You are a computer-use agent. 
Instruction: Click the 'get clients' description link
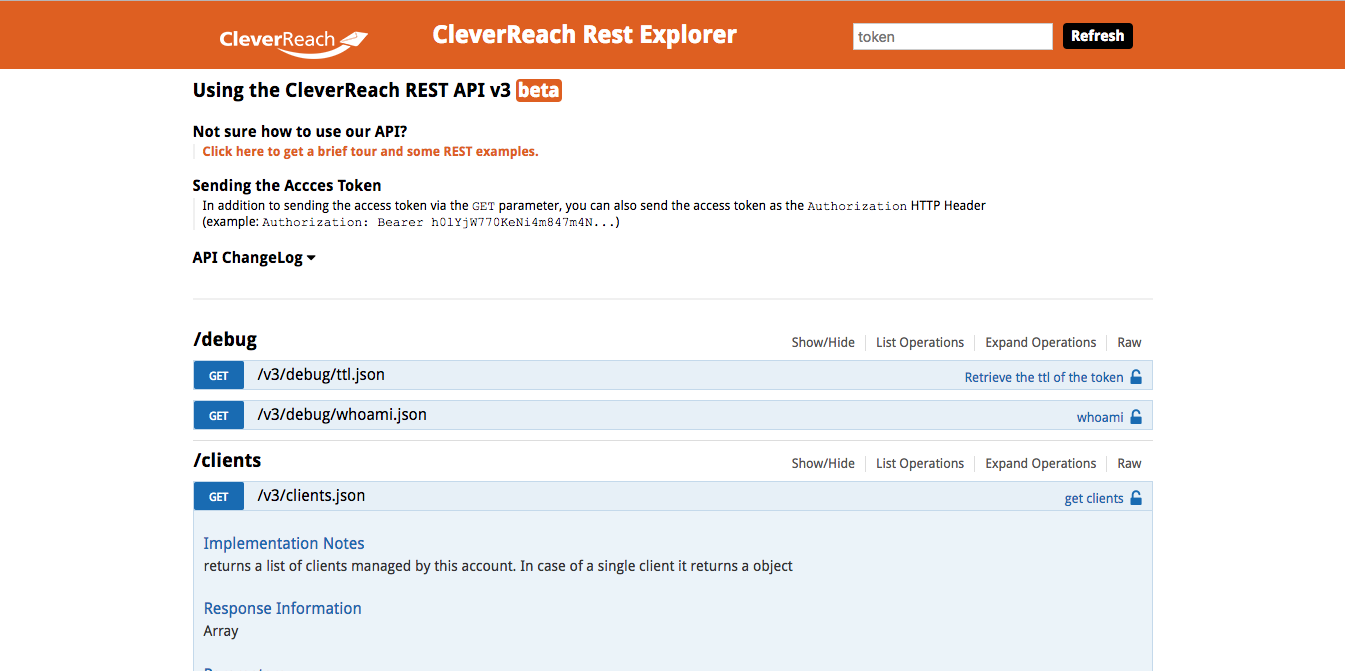(x=1094, y=498)
